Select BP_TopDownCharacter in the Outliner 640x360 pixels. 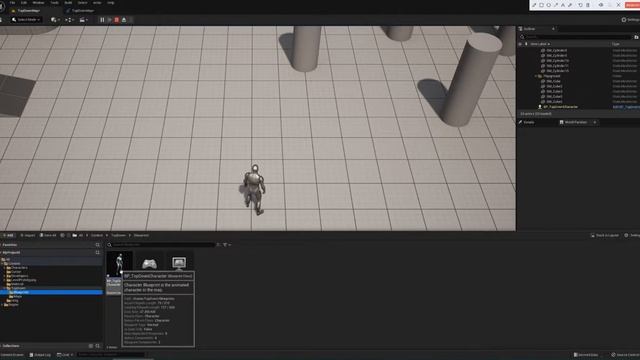pyautogui.click(x=560, y=107)
